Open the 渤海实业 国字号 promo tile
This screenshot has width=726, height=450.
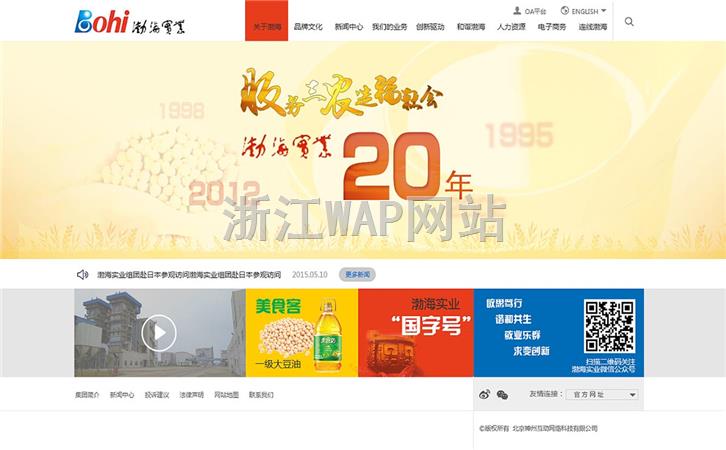pyautogui.click(x=416, y=333)
